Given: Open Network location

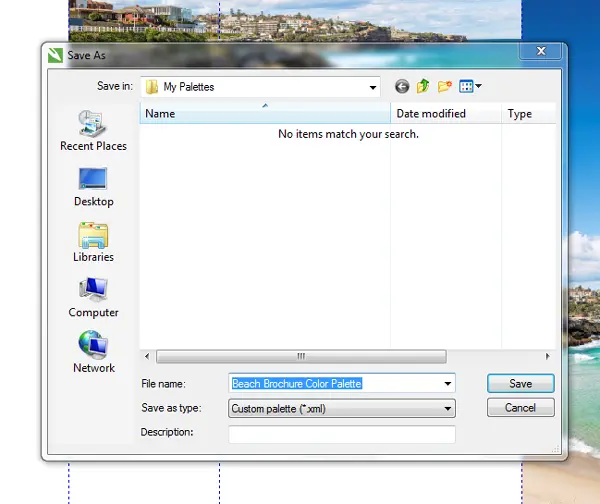Looking at the screenshot, I should click(x=94, y=352).
